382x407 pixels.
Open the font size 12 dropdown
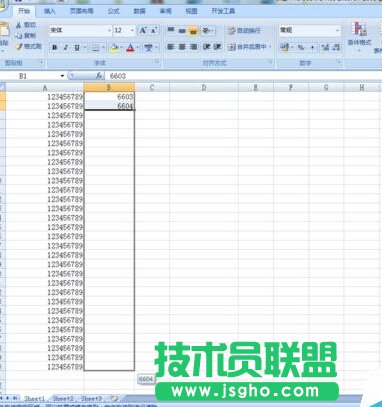click(x=132, y=31)
